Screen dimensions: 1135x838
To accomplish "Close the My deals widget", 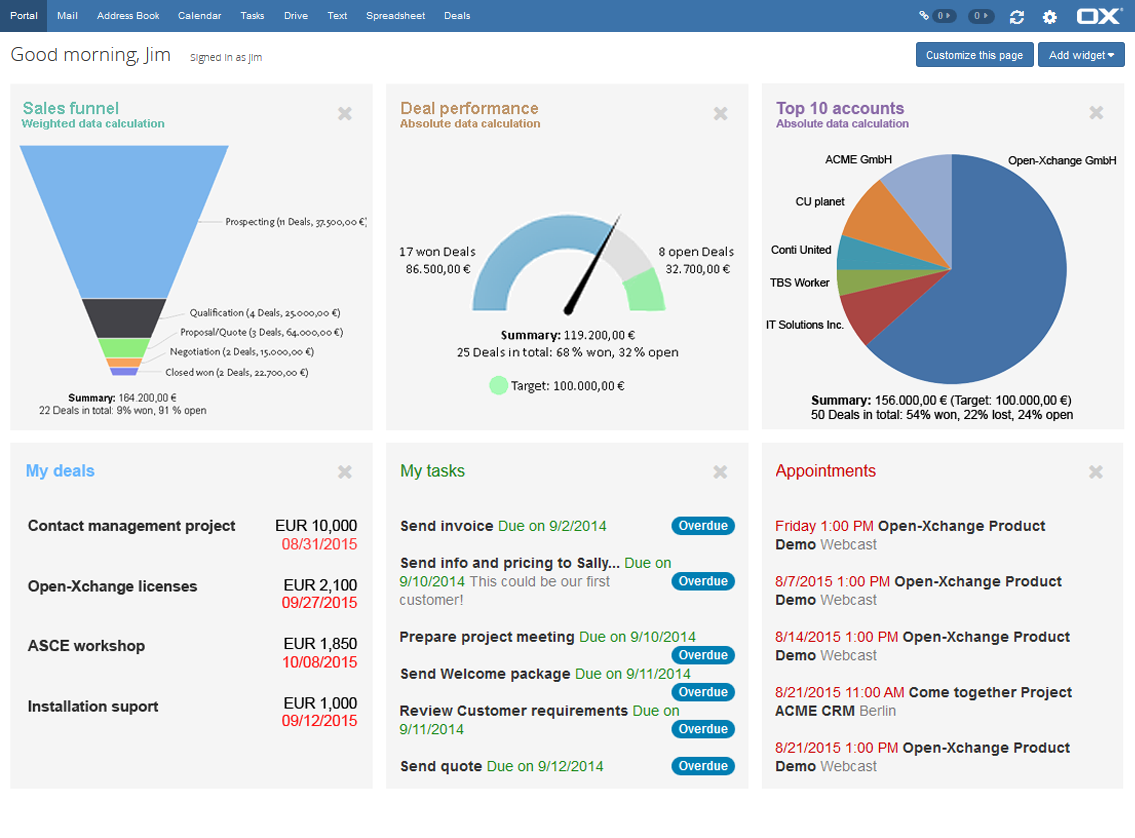I will [345, 472].
